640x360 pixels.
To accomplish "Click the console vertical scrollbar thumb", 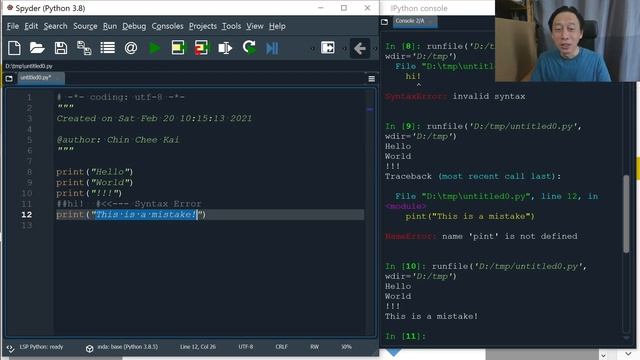I will point(626,214).
